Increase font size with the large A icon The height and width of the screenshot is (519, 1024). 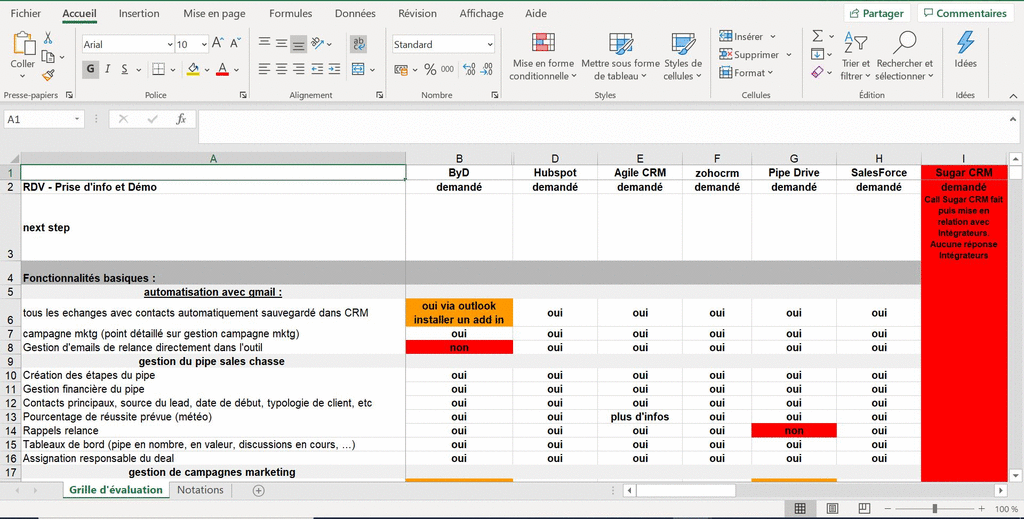pyautogui.click(x=218, y=44)
